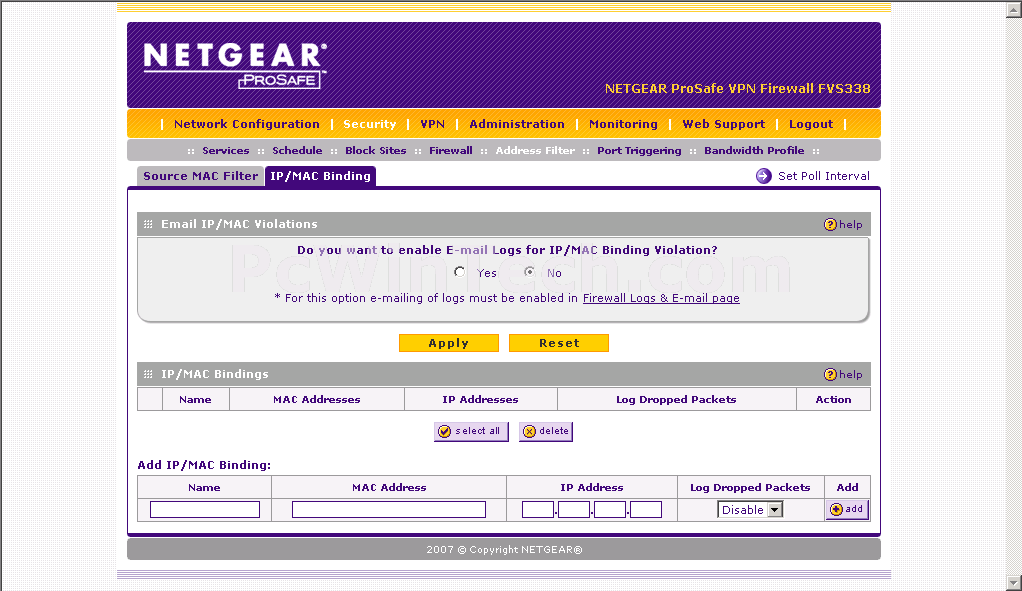Open the Security menu
Image resolution: width=1022 pixels, height=591 pixels.
370,124
